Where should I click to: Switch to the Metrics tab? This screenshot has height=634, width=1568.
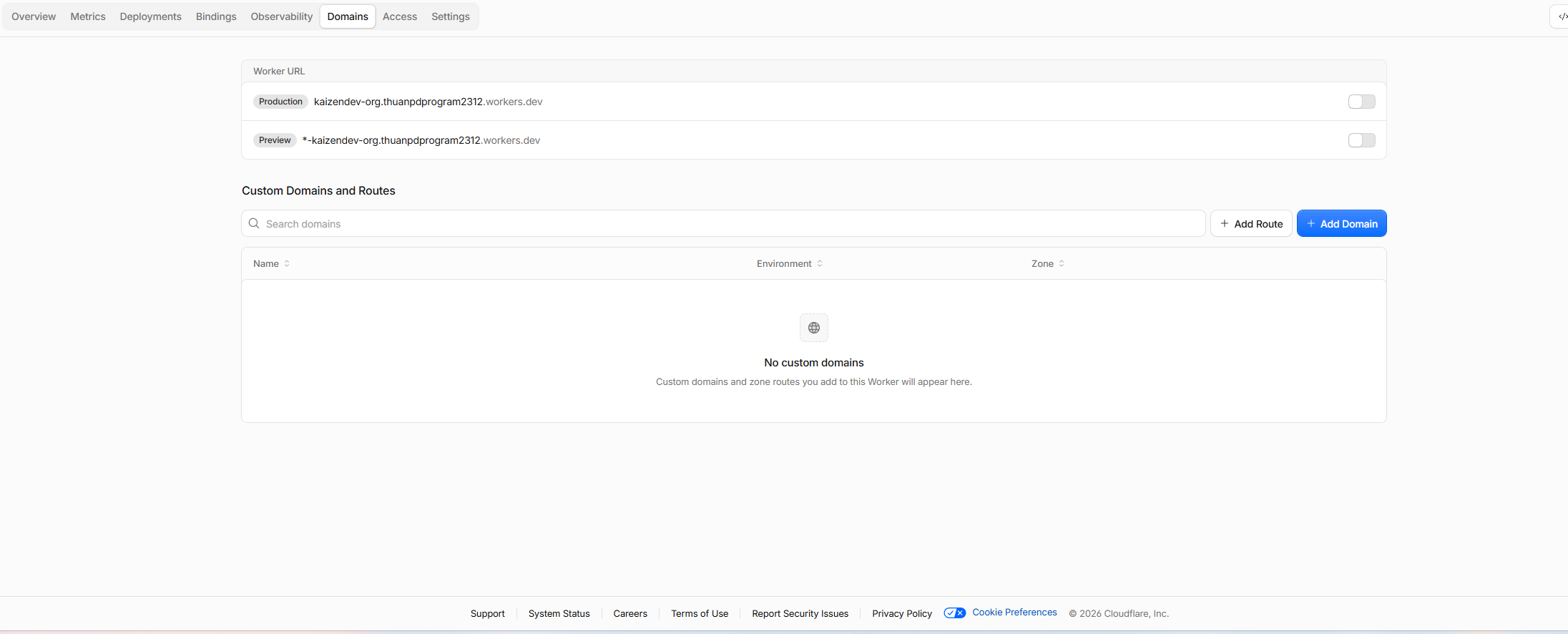pos(88,16)
